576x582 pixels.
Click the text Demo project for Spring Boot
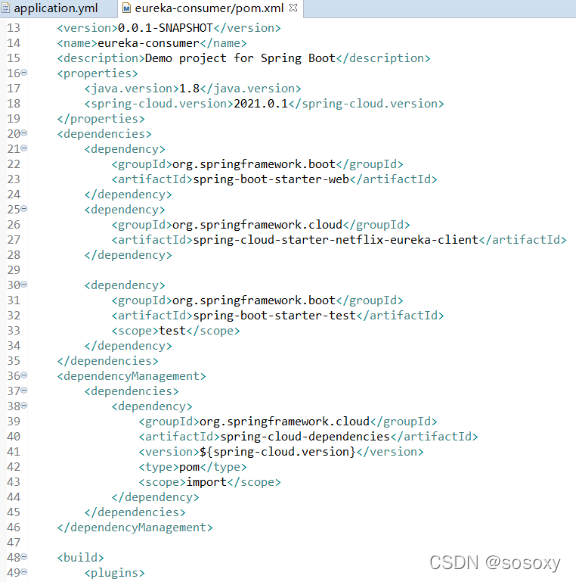pyautogui.click(x=240, y=58)
